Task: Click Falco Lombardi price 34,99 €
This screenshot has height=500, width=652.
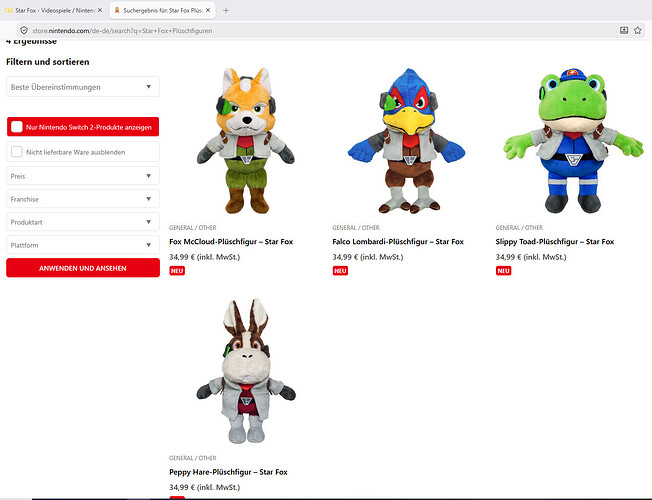Action: [368, 257]
